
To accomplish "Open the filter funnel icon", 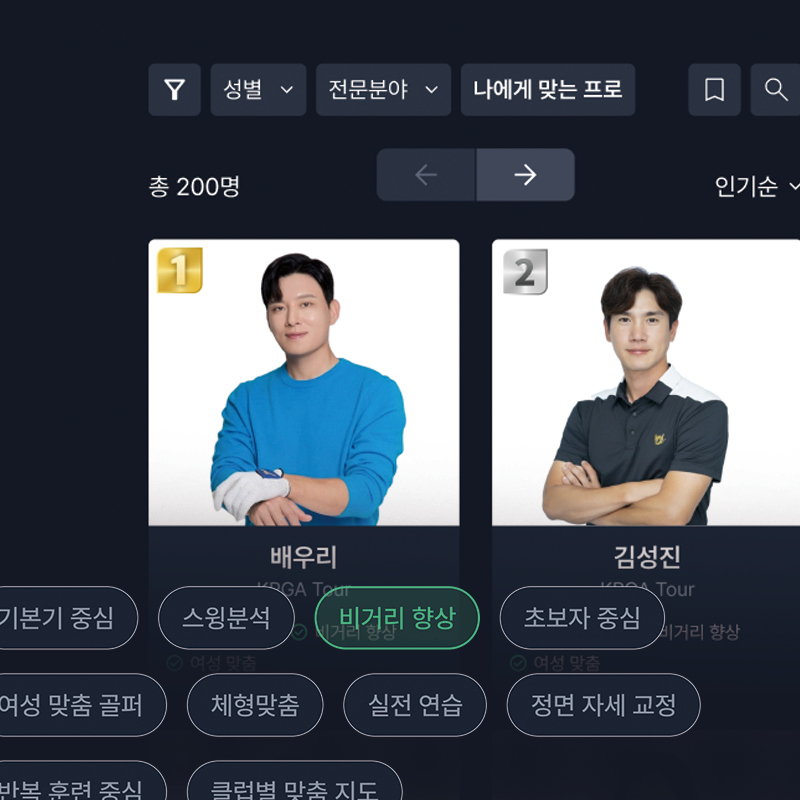I will [x=174, y=90].
